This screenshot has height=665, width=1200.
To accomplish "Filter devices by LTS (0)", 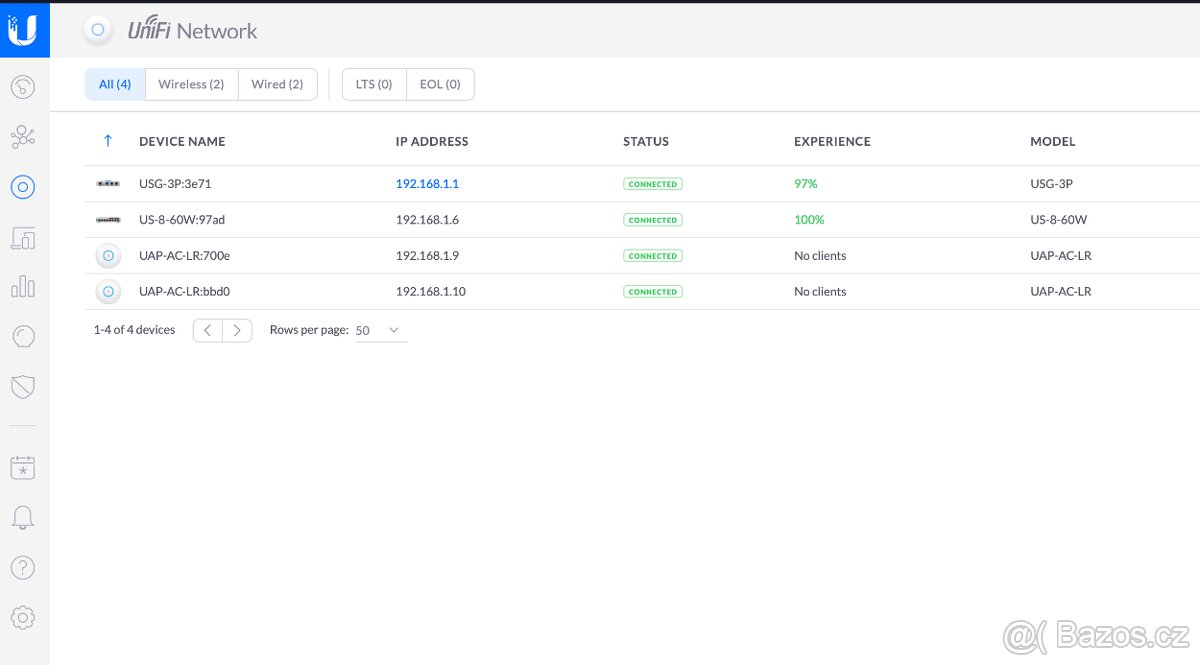I will point(374,85).
